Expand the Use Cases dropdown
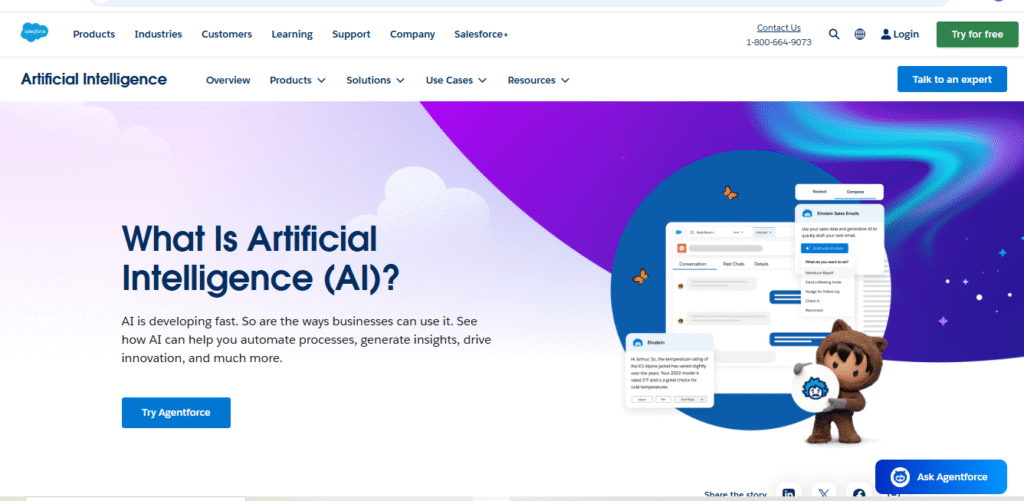Viewport: 1024px width, 501px height. point(456,80)
